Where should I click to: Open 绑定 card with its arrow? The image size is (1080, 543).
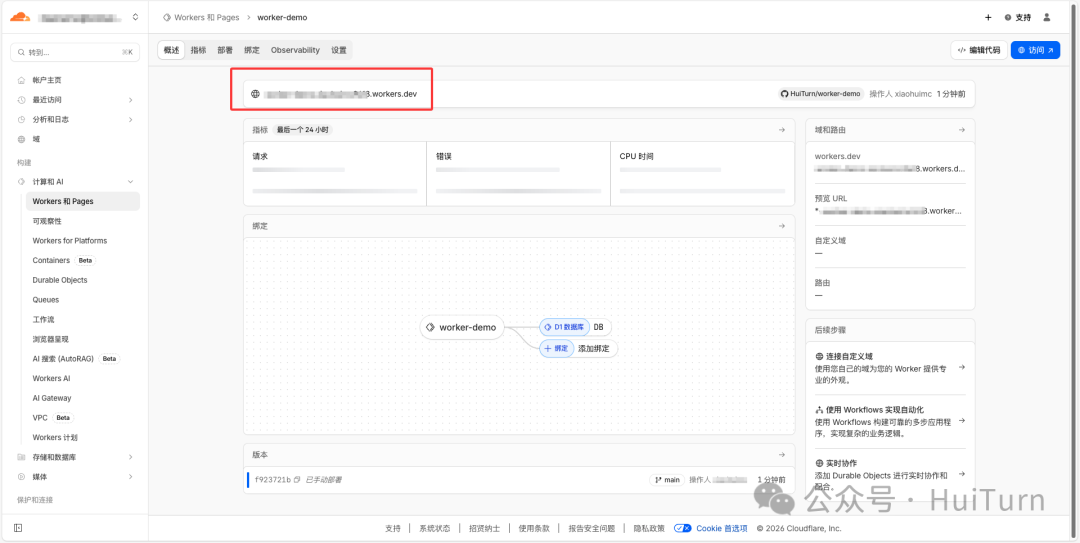pyautogui.click(x=781, y=226)
